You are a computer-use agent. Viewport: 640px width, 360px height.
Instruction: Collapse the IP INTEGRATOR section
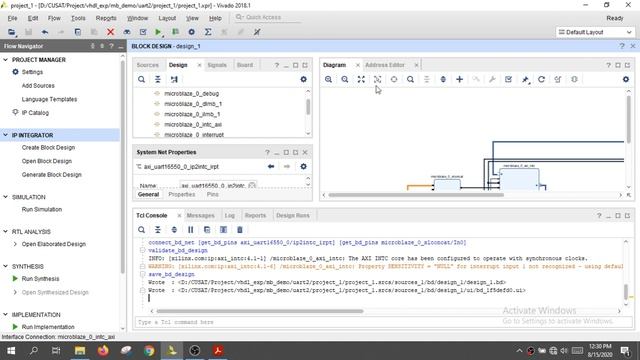point(5,135)
